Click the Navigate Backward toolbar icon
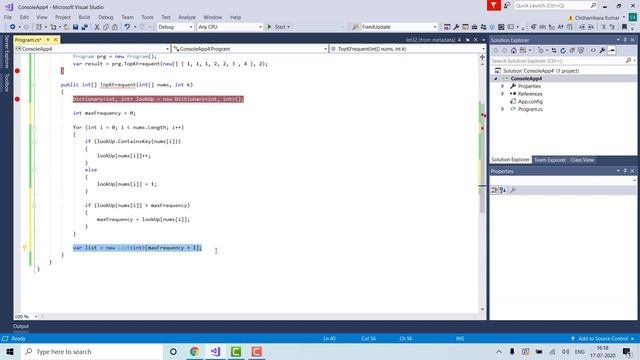This screenshot has width=640, height=360. pyautogui.click(x=13, y=27)
